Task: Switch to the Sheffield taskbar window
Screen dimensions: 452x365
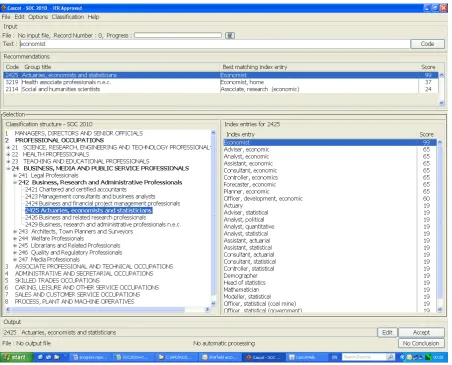Action: (x=220, y=357)
